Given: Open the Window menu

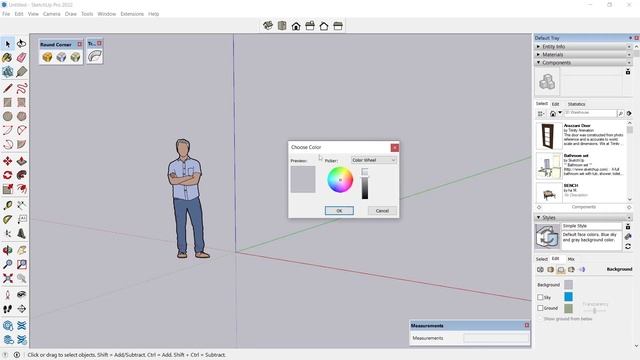Looking at the screenshot, I should coord(107,14).
